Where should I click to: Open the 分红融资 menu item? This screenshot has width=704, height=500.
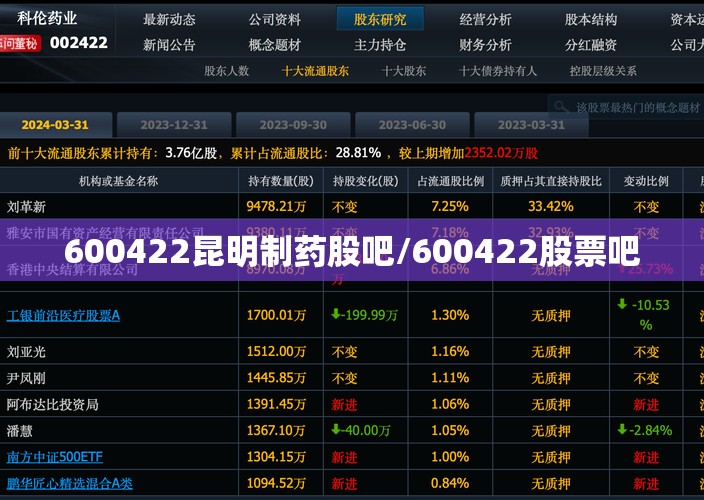[591, 44]
